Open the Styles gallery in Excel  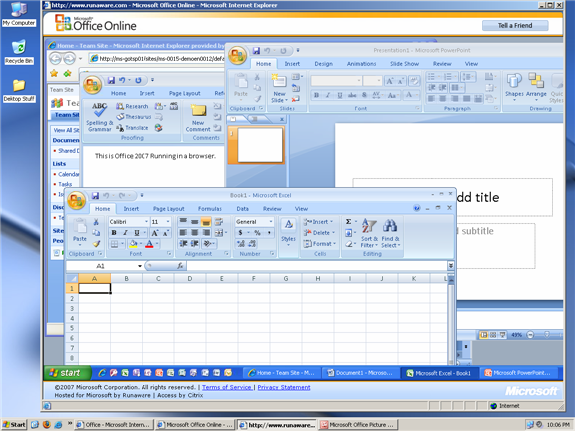point(288,232)
